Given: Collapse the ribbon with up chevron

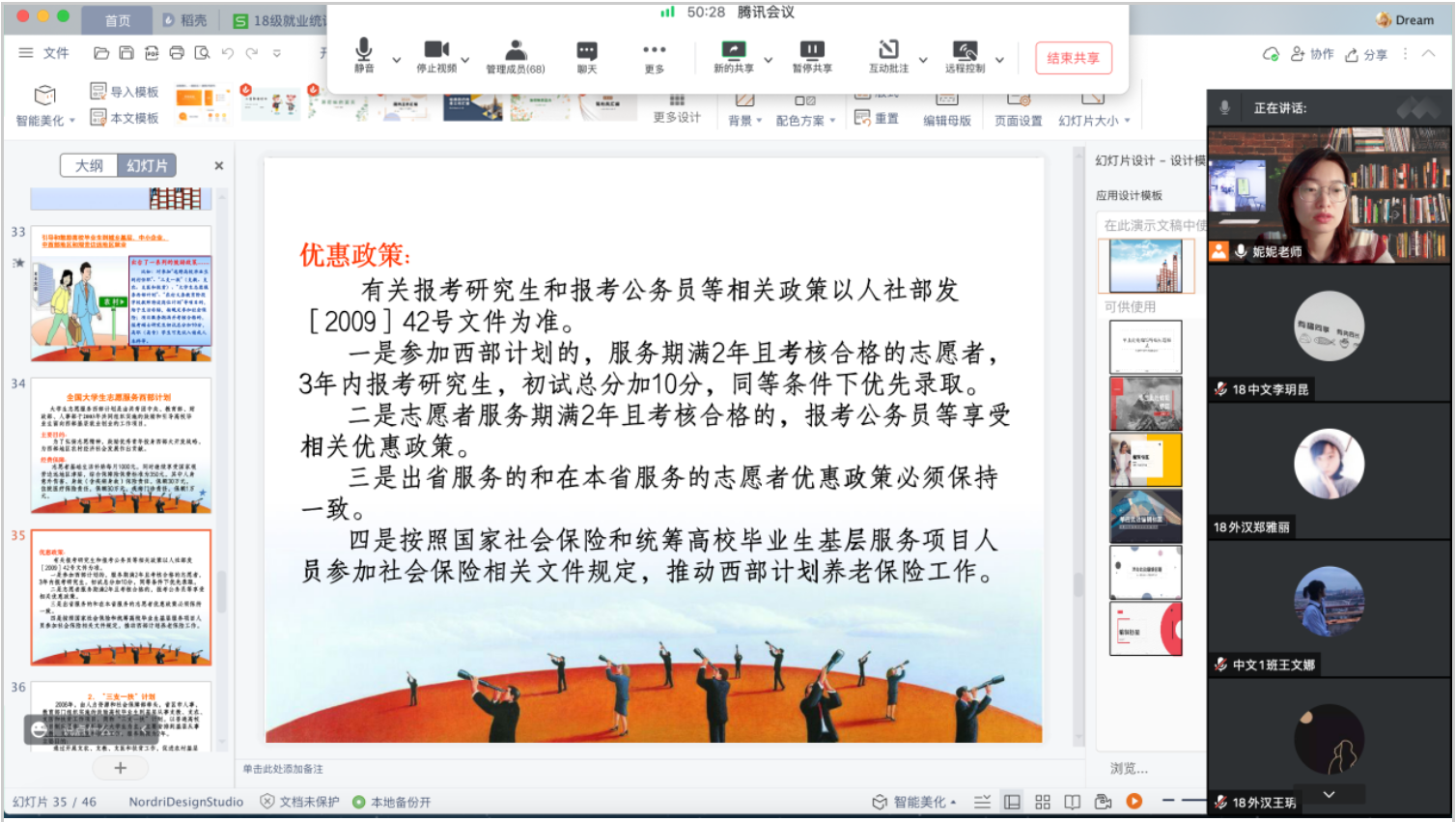Looking at the screenshot, I should pyautogui.click(x=1428, y=54).
